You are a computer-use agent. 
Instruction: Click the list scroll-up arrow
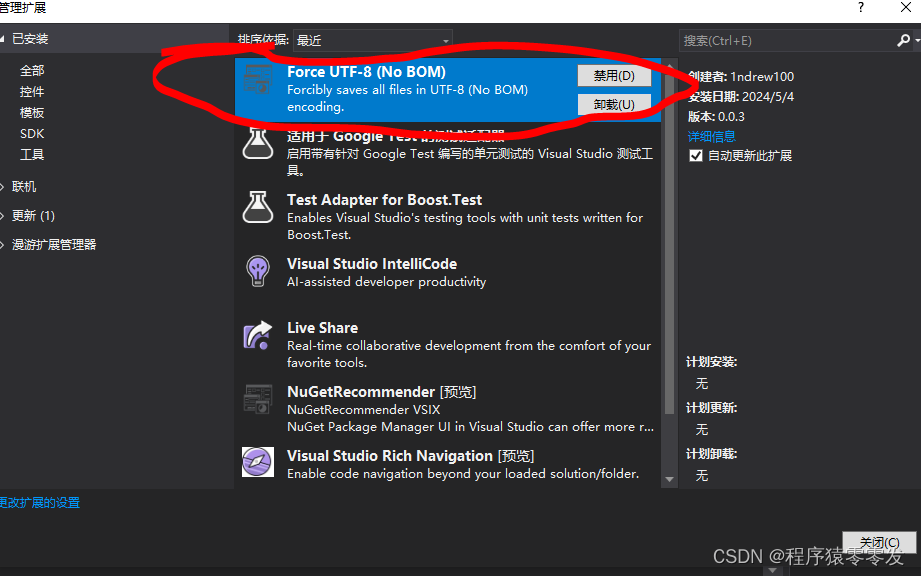[669, 66]
